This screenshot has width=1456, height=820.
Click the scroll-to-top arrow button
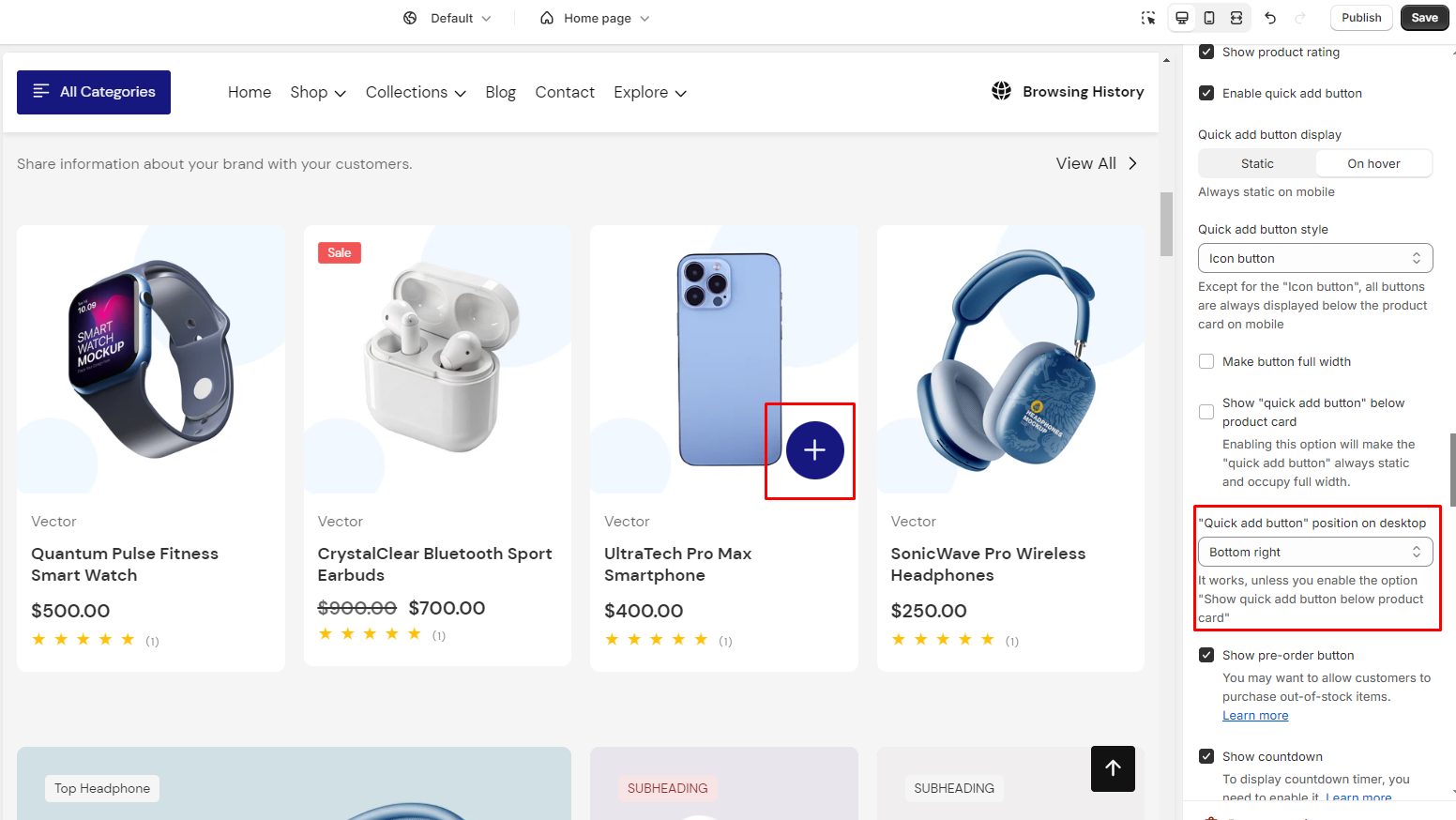[1113, 768]
